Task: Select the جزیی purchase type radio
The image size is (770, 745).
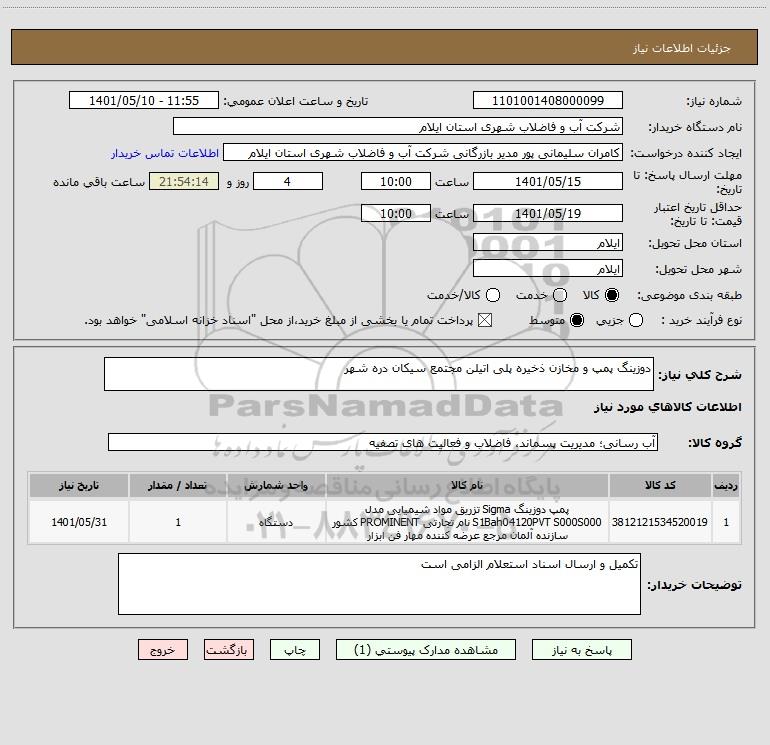Action: coord(636,320)
